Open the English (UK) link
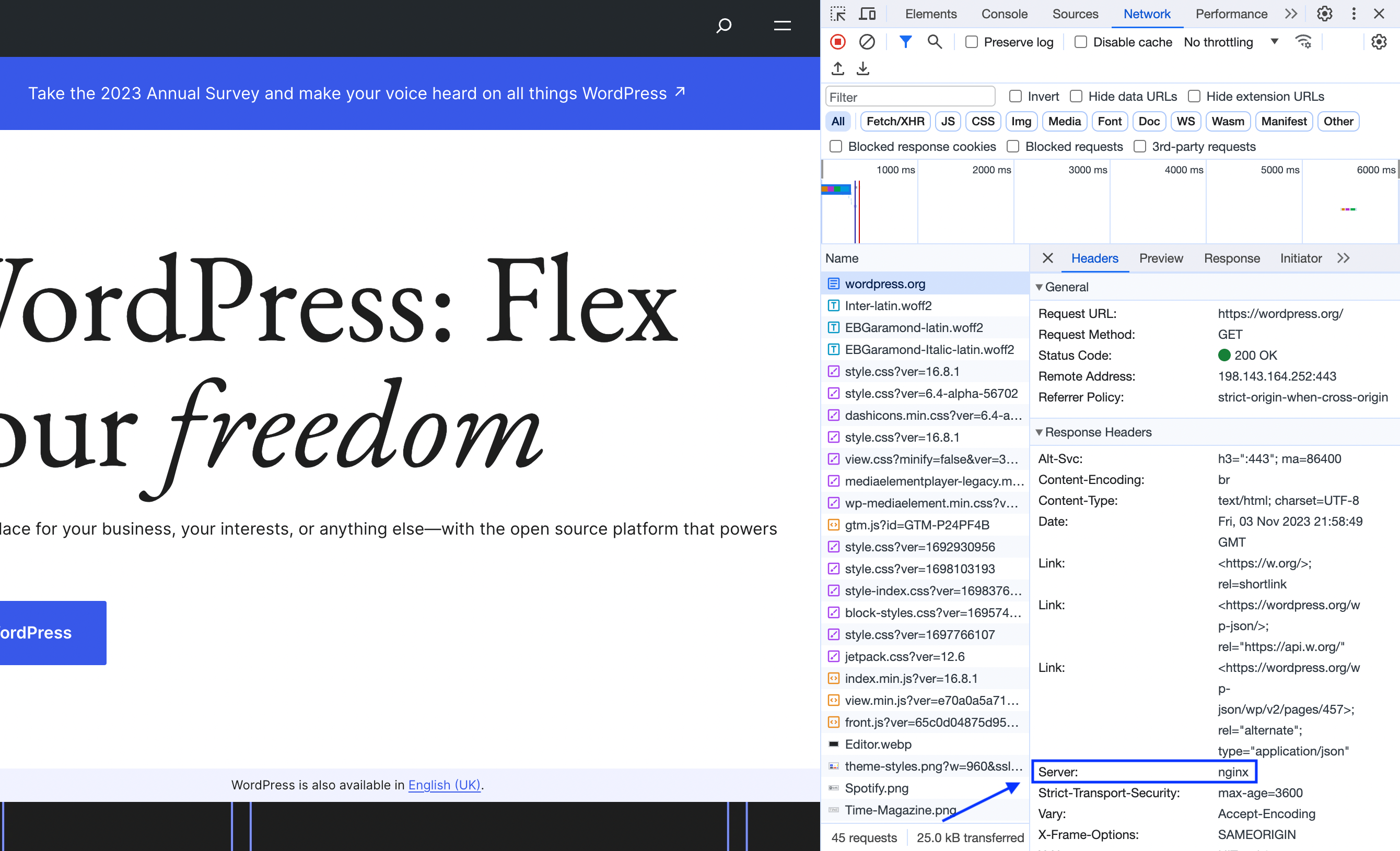The image size is (1400, 851). [x=445, y=785]
